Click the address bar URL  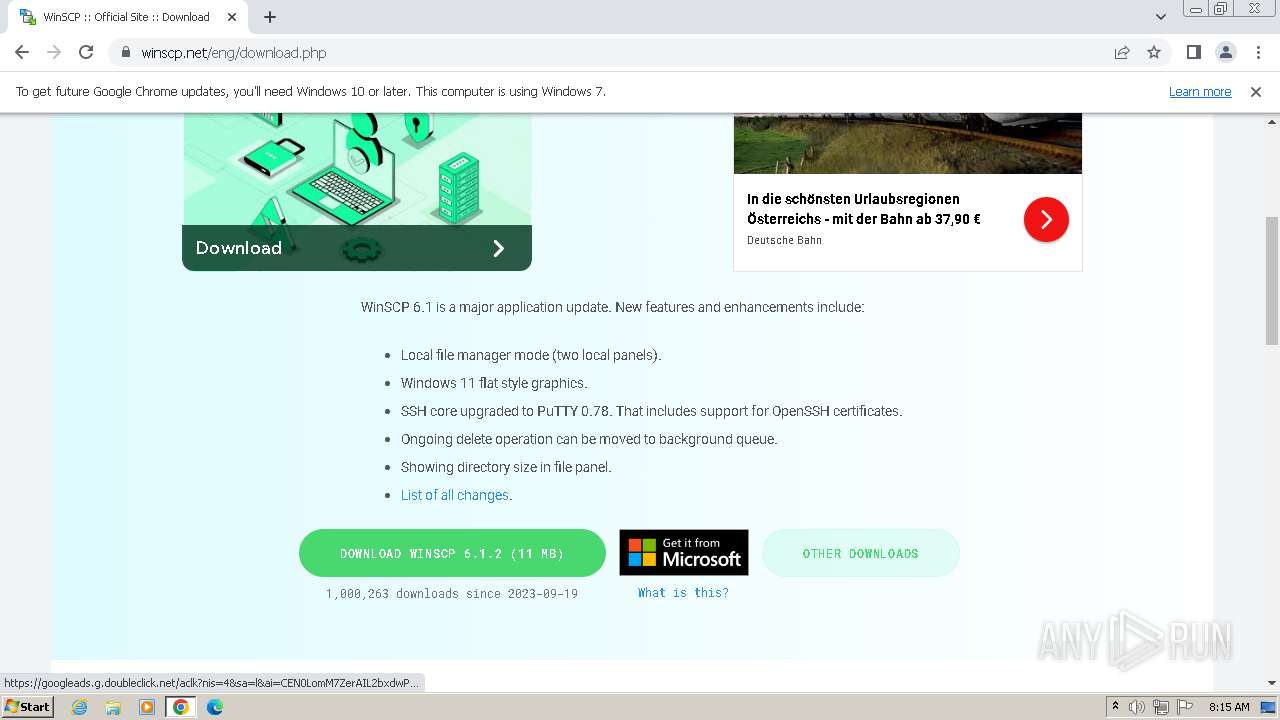point(234,53)
